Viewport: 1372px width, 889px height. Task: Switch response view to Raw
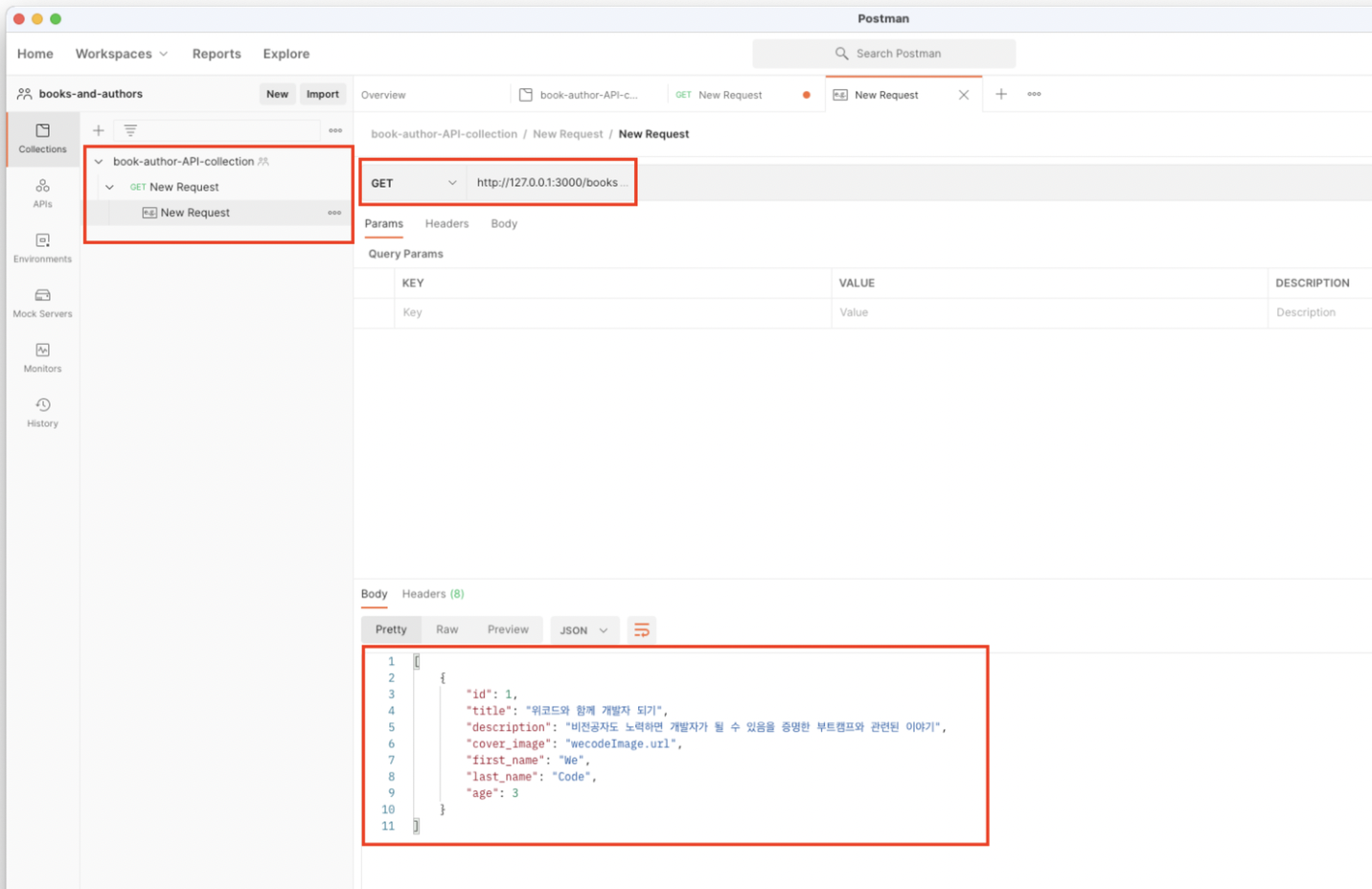pos(446,629)
